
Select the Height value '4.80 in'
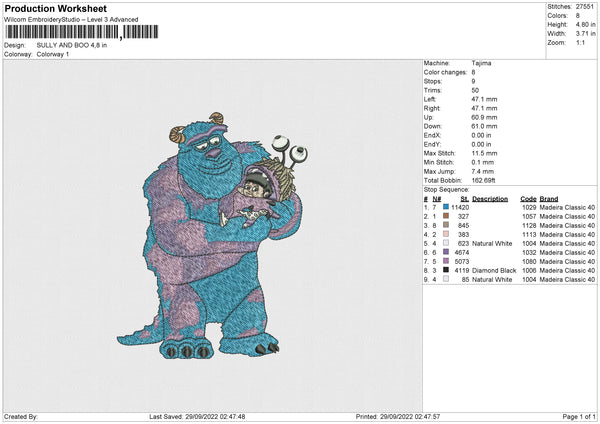(585, 24)
